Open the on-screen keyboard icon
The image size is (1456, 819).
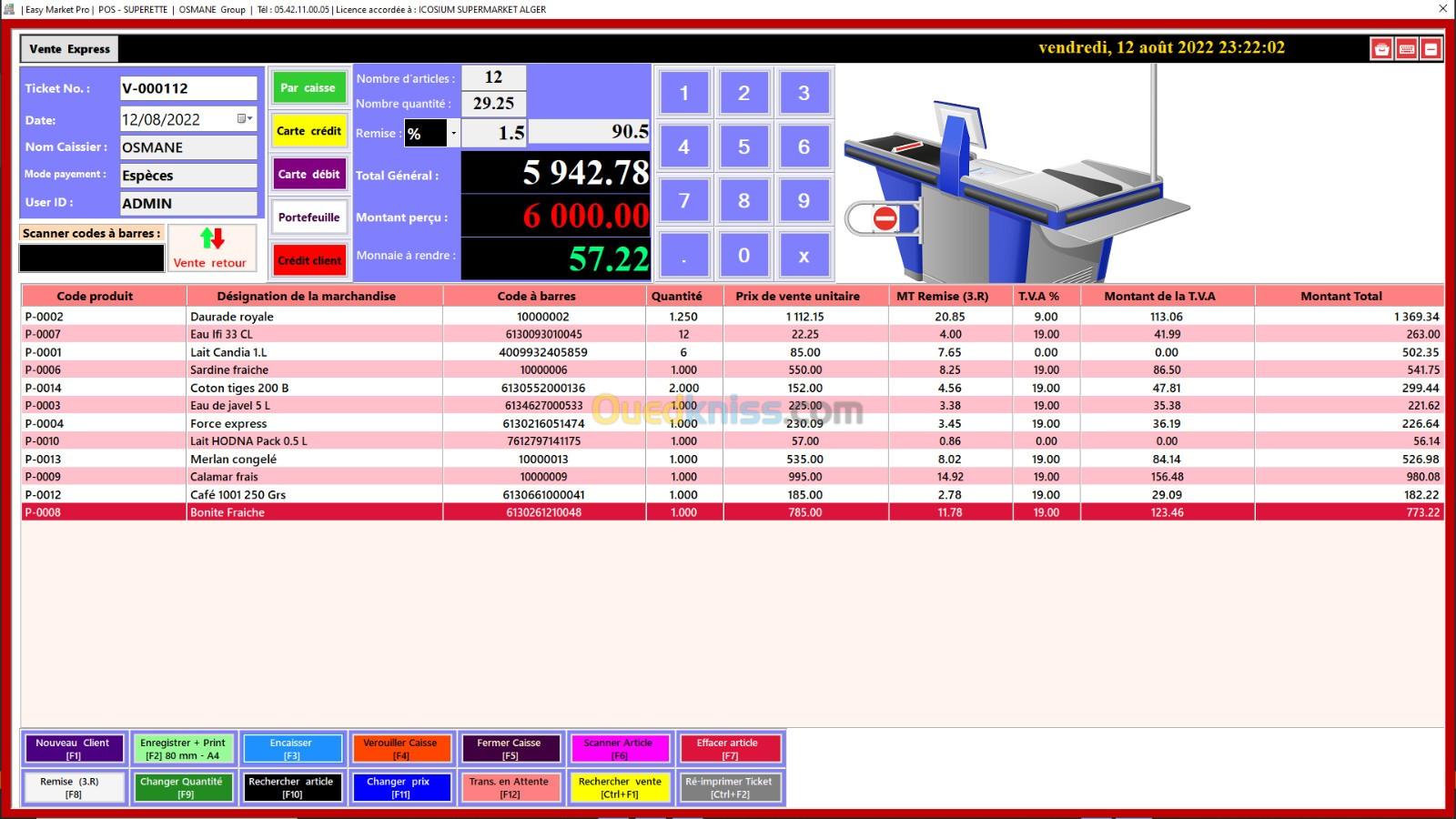[1406, 49]
